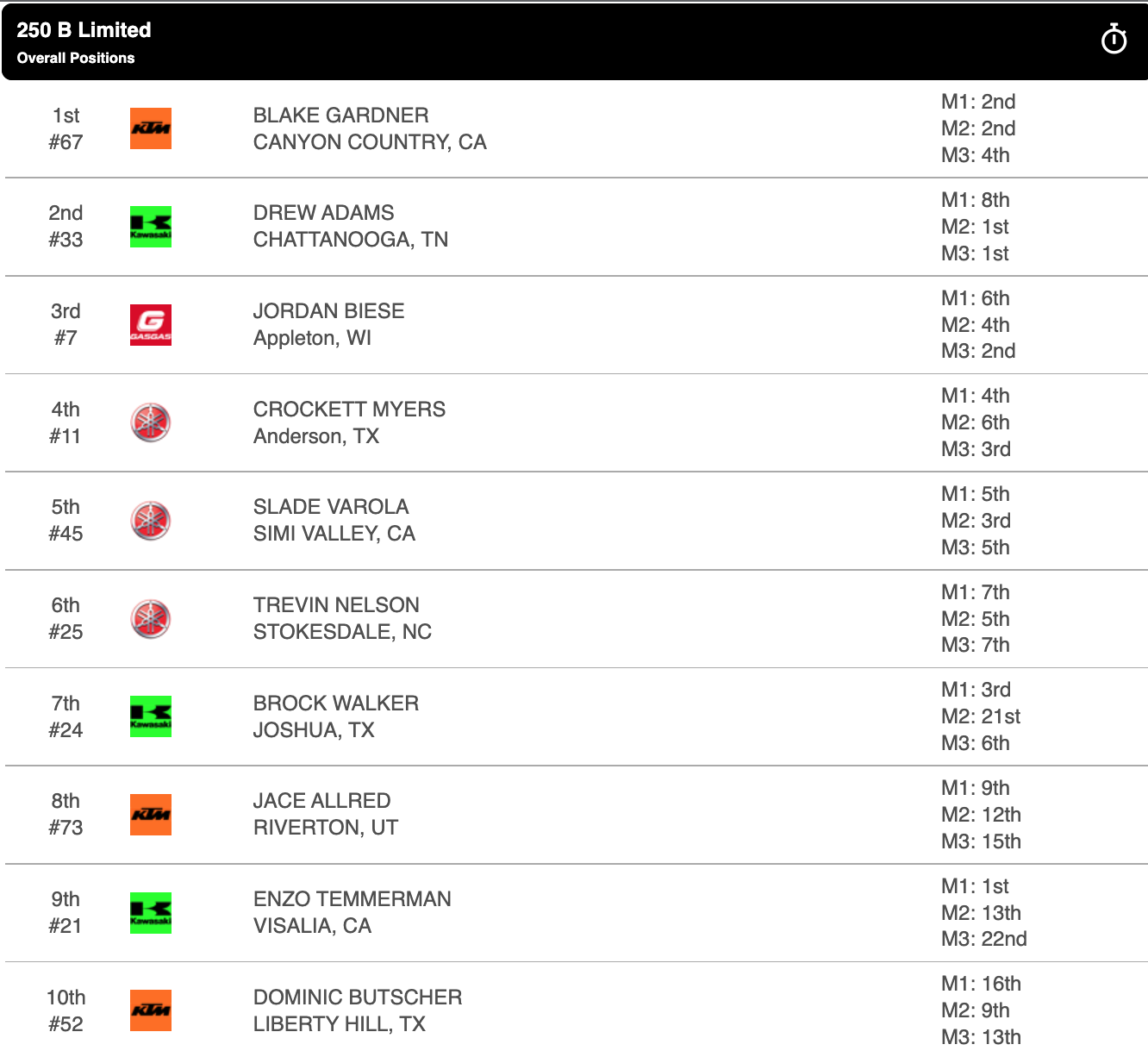Click the 250 B Limited class title

click(84, 30)
